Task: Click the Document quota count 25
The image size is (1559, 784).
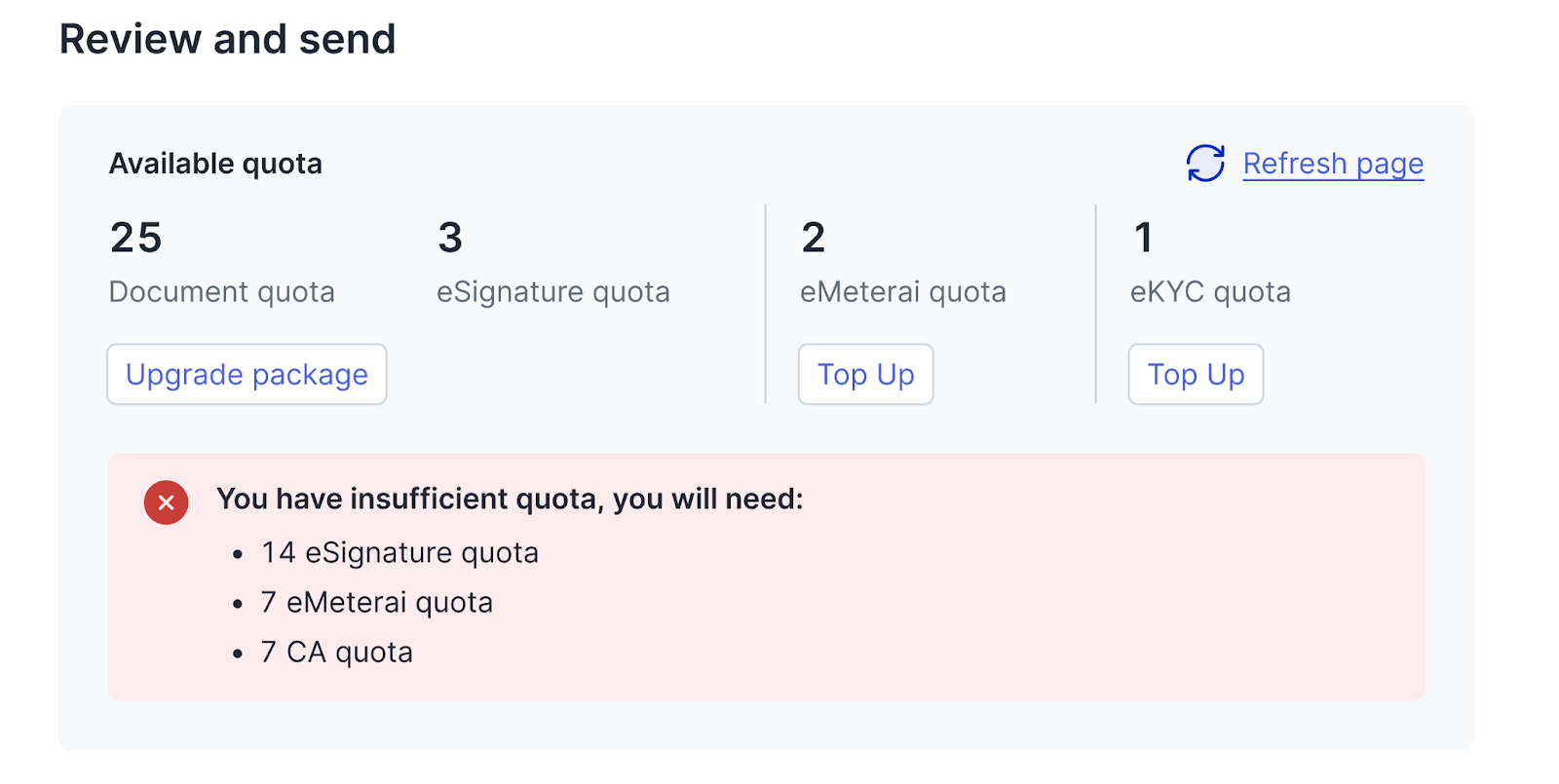Action: [136, 238]
